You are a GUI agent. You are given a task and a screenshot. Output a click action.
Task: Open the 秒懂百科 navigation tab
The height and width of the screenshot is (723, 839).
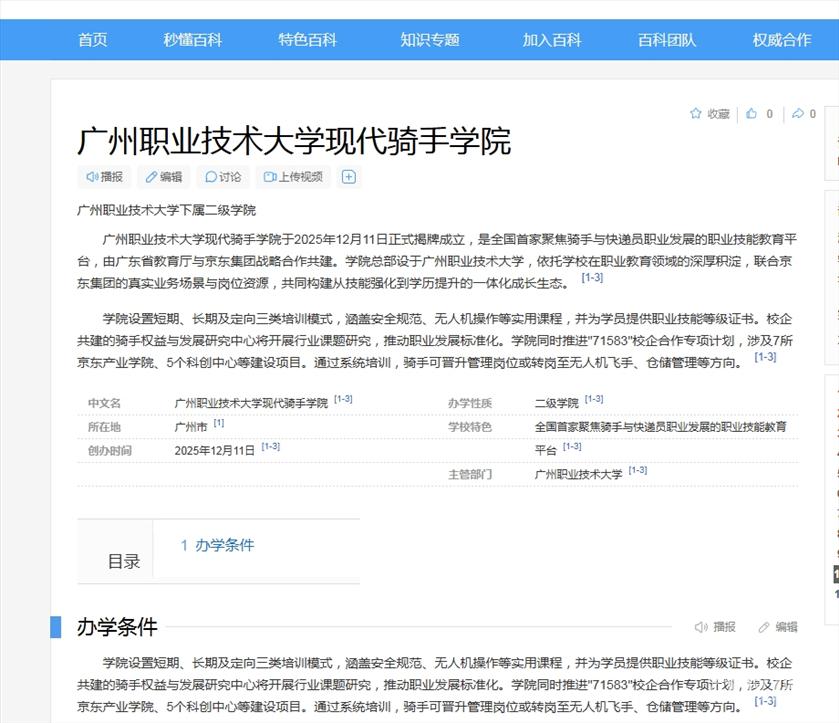tap(193, 40)
